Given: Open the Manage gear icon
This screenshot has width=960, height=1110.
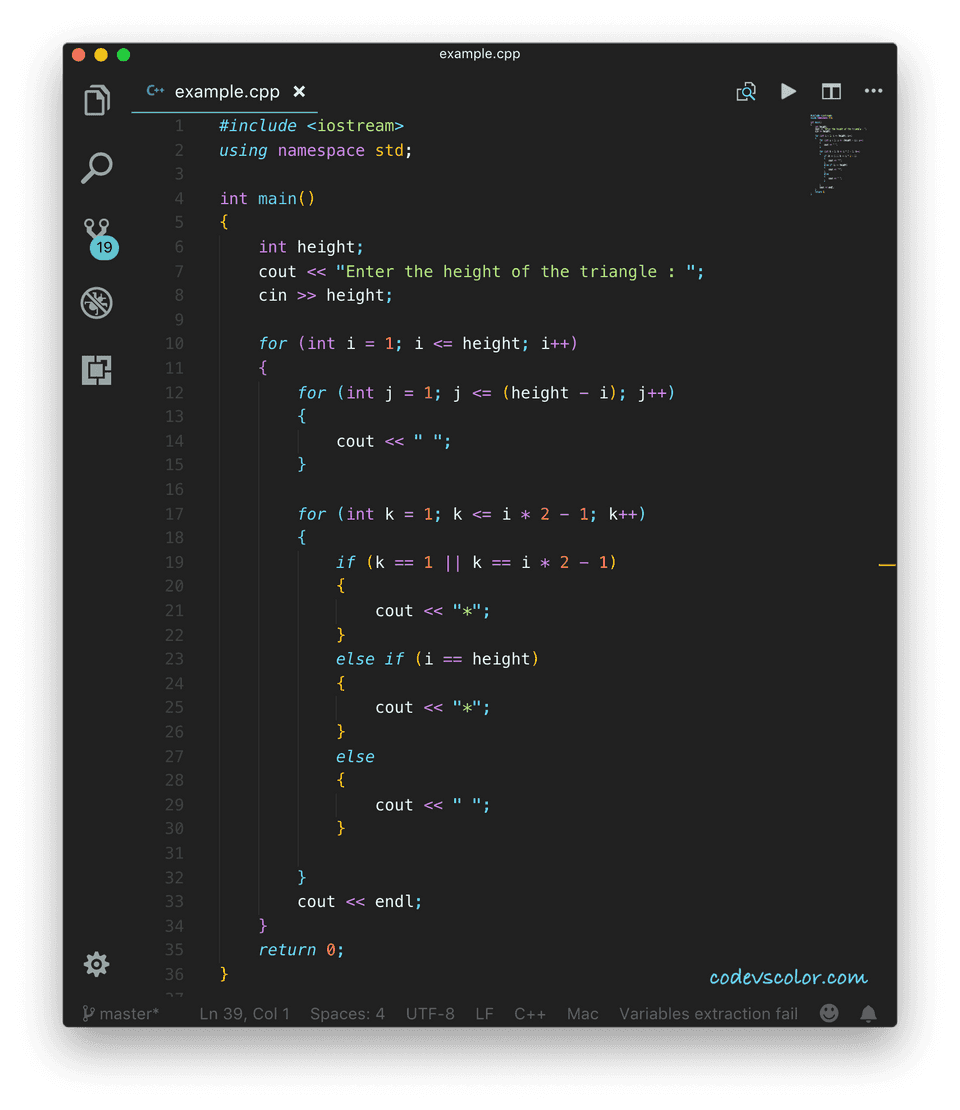Looking at the screenshot, I should (x=97, y=964).
